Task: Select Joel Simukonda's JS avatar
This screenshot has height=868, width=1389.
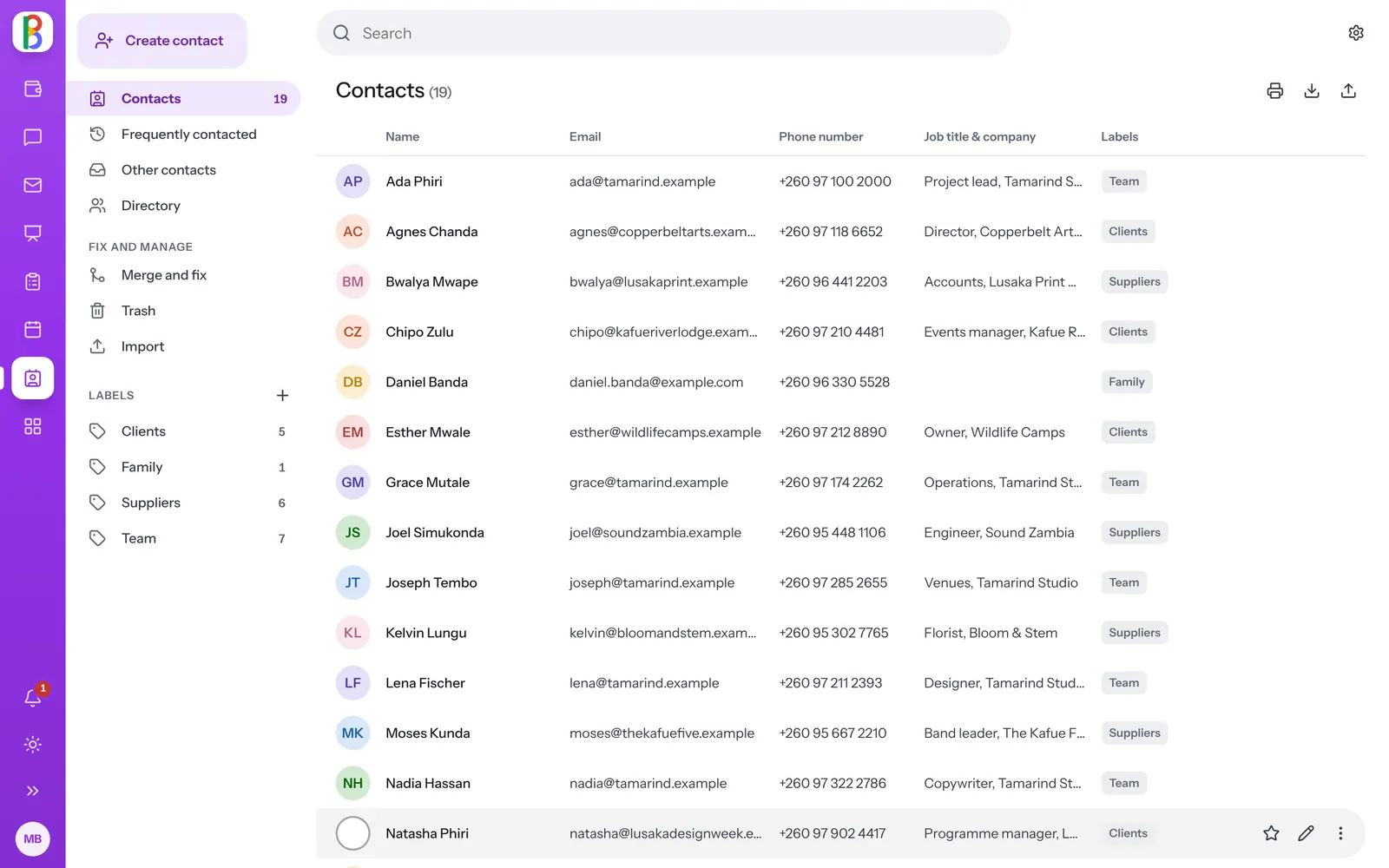Action: [x=352, y=533]
